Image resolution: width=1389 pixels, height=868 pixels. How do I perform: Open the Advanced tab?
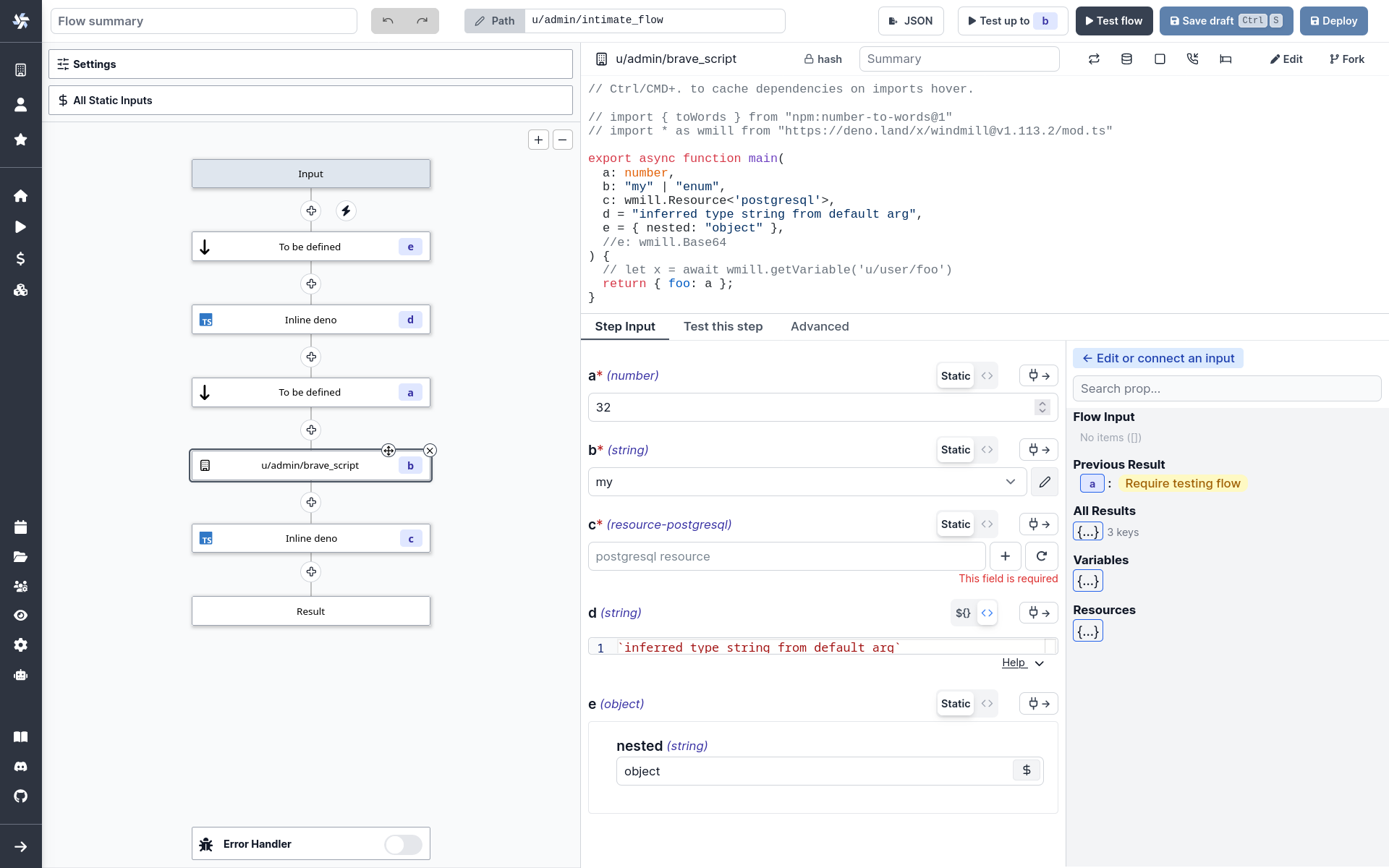tap(819, 327)
